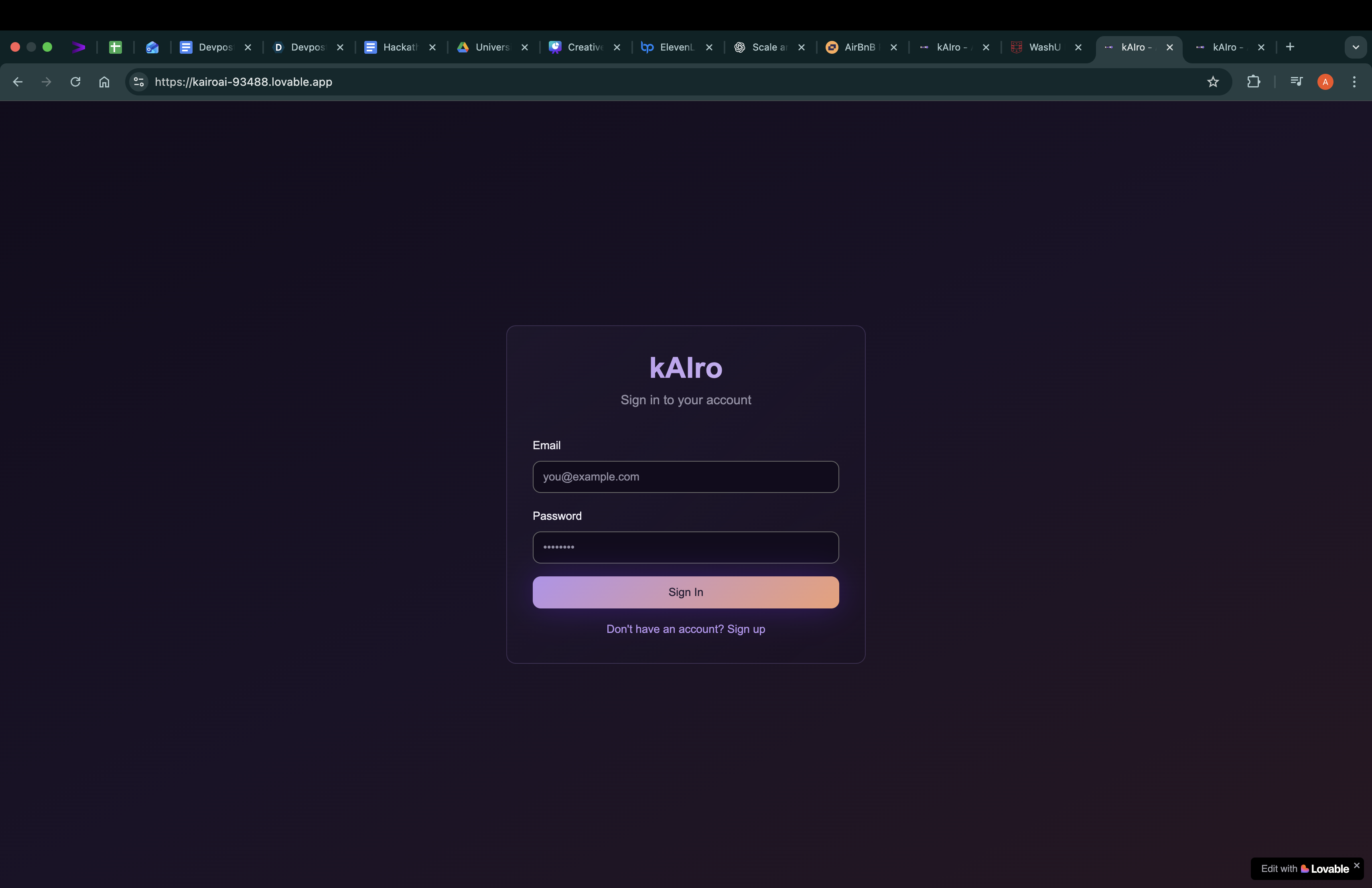Viewport: 1372px width, 888px height.
Task: Reload the current page
Action: coord(75,82)
